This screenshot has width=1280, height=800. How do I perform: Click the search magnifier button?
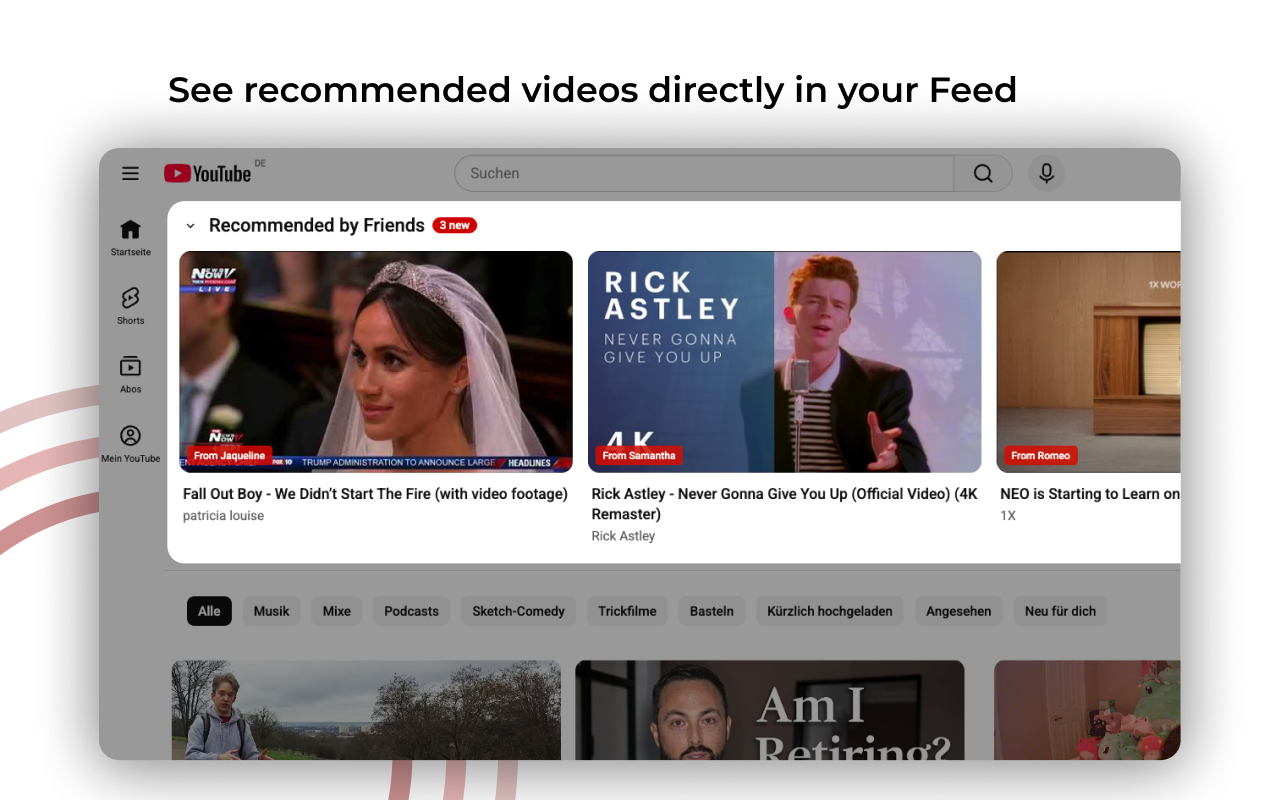(983, 173)
